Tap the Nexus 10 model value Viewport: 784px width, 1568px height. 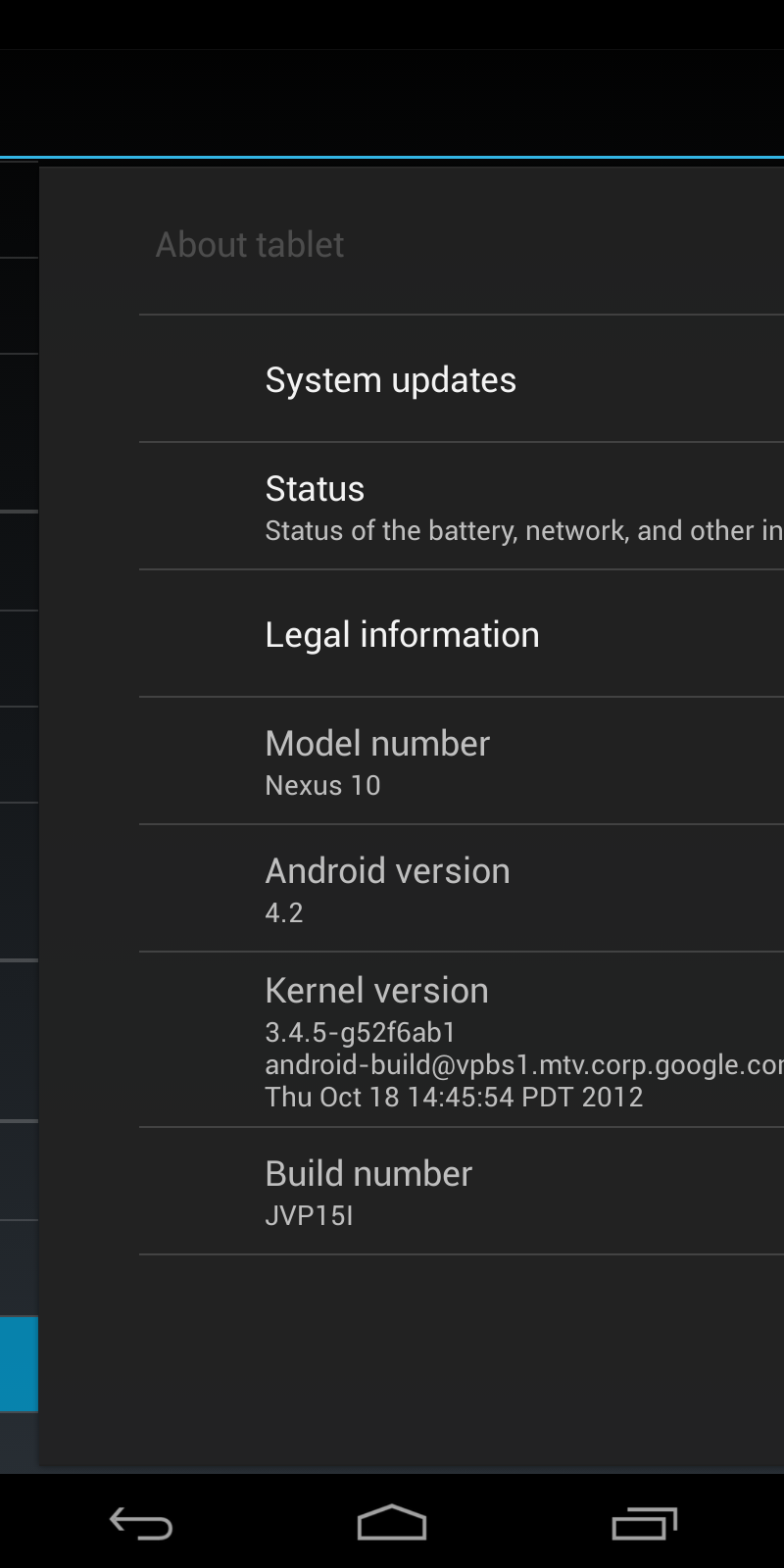322,785
